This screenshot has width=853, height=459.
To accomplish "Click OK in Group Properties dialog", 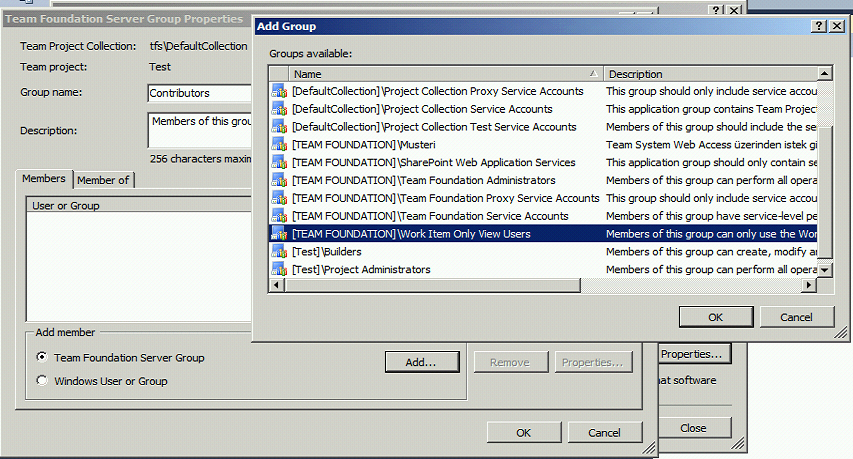I will [x=523, y=433].
